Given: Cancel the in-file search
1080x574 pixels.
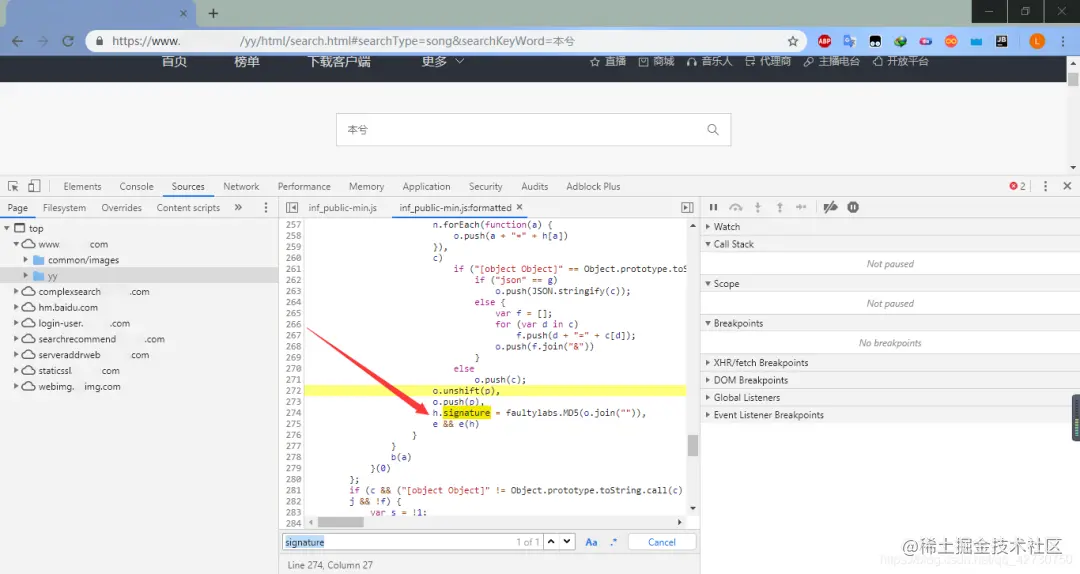Looking at the screenshot, I should coord(662,542).
